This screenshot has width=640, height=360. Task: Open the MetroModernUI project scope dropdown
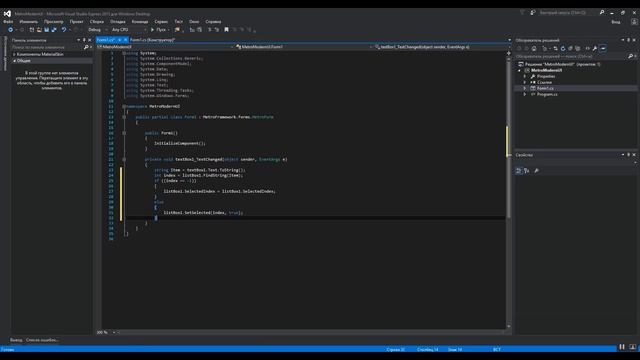pos(165,47)
